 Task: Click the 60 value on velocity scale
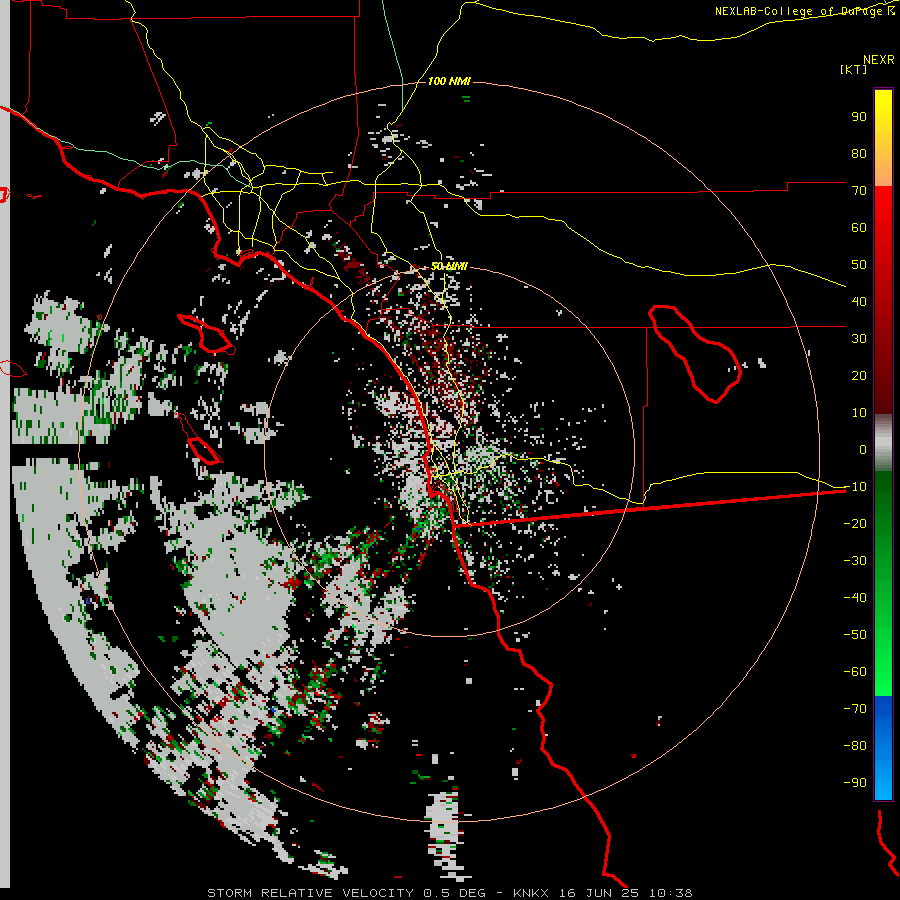pyautogui.click(x=859, y=228)
